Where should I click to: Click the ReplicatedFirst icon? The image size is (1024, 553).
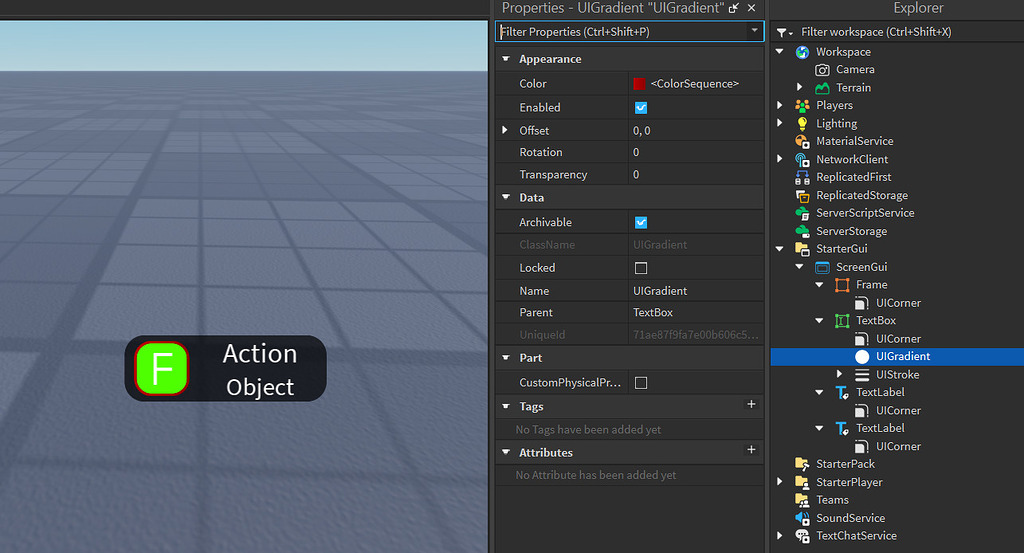pyautogui.click(x=802, y=177)
